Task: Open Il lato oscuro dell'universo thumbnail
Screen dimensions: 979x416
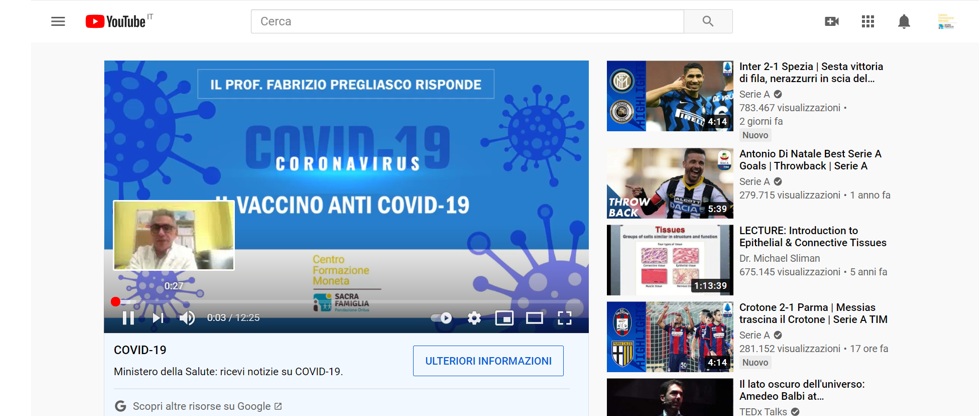Action: (x=670, y=397)
